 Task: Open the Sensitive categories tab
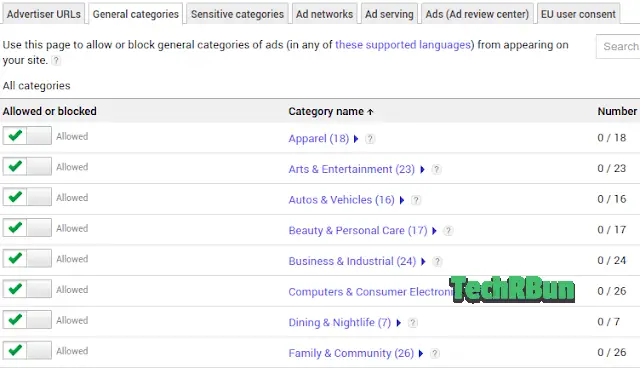[237, 14]
